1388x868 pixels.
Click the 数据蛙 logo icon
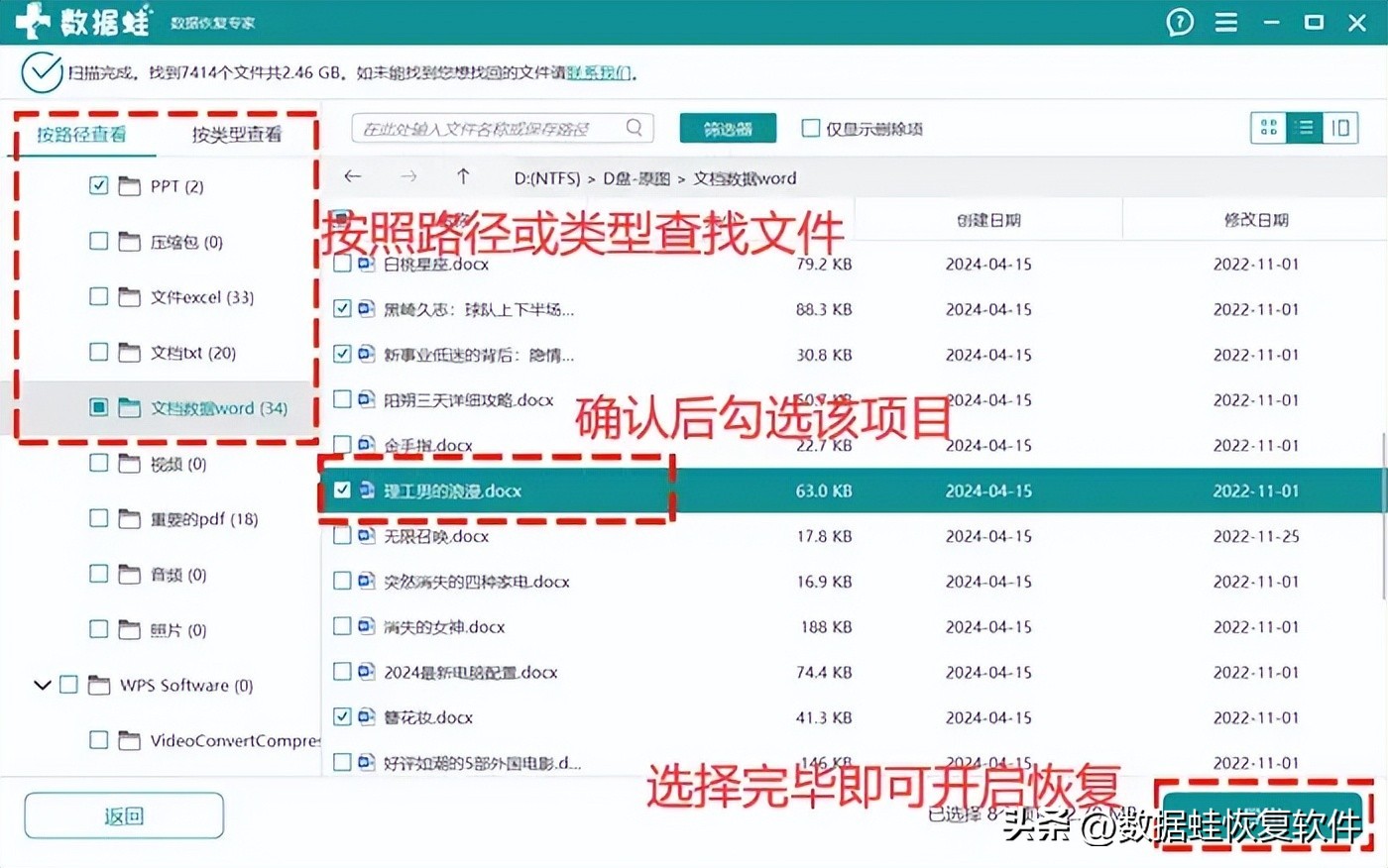pyautogui.click(x=33, y=21)
